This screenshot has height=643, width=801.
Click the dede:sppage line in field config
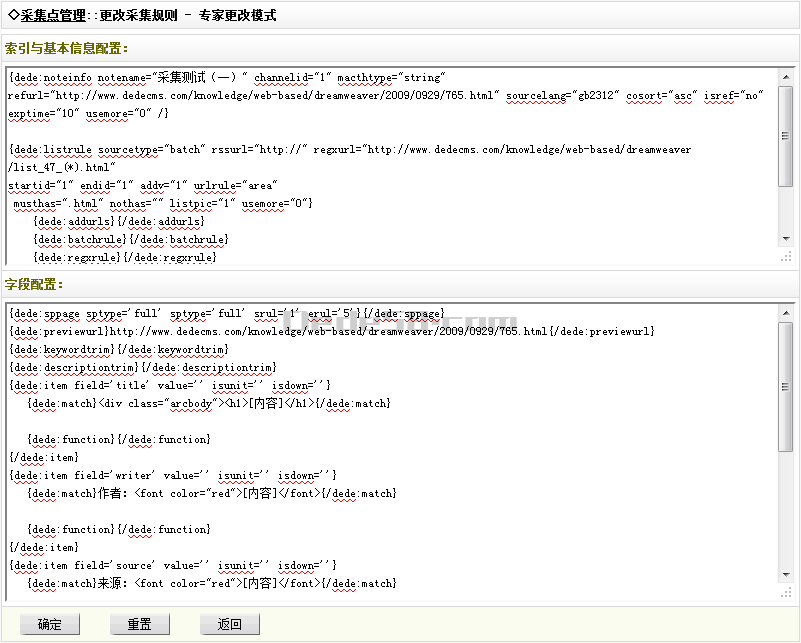[x=226, y=313]
